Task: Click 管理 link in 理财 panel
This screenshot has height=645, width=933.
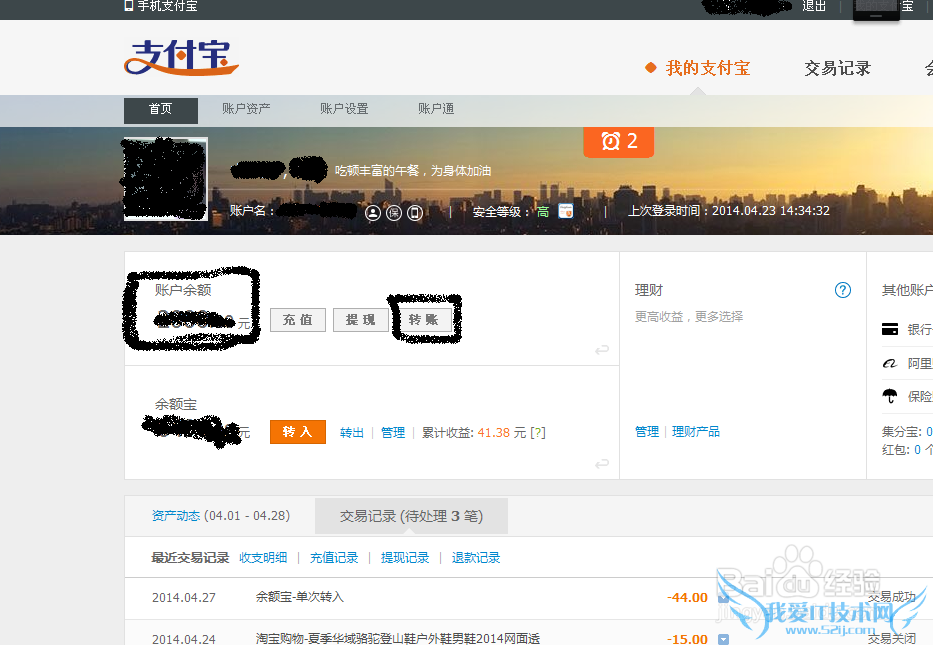Action: click(647, 431)
